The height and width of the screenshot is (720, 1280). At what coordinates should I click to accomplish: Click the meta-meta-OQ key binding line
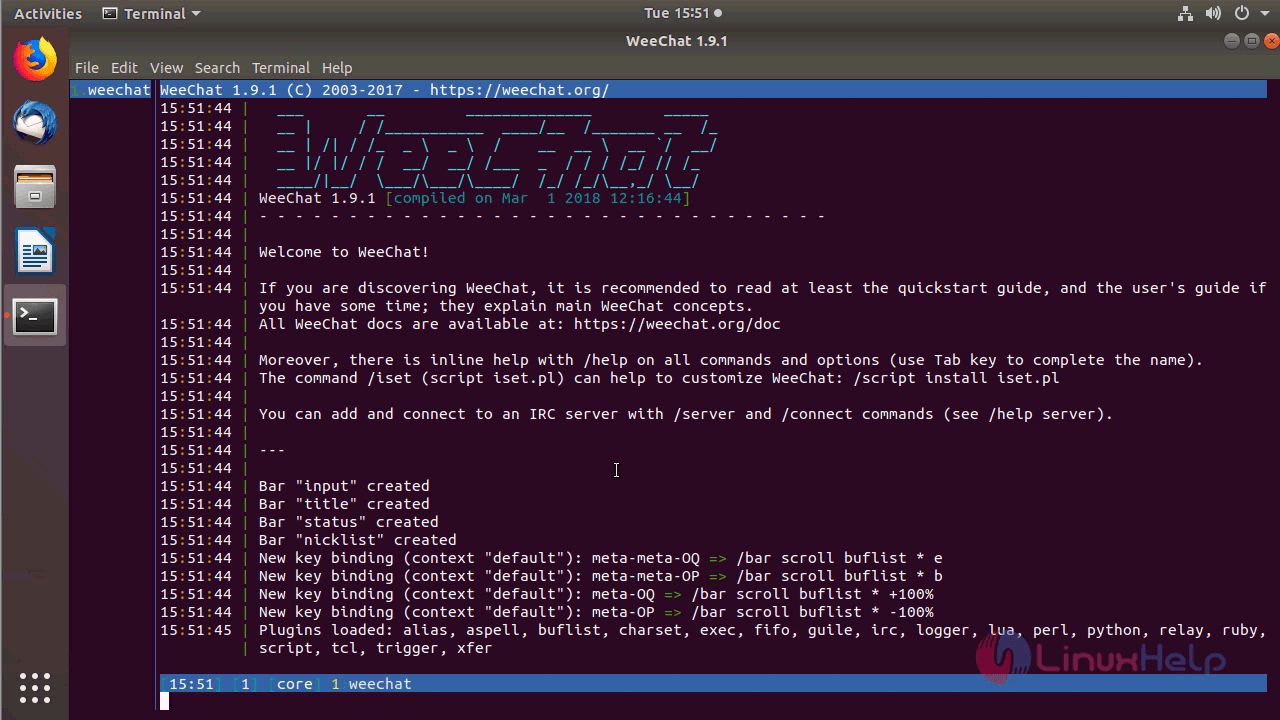pyautogui.click(x=600, y=558)
